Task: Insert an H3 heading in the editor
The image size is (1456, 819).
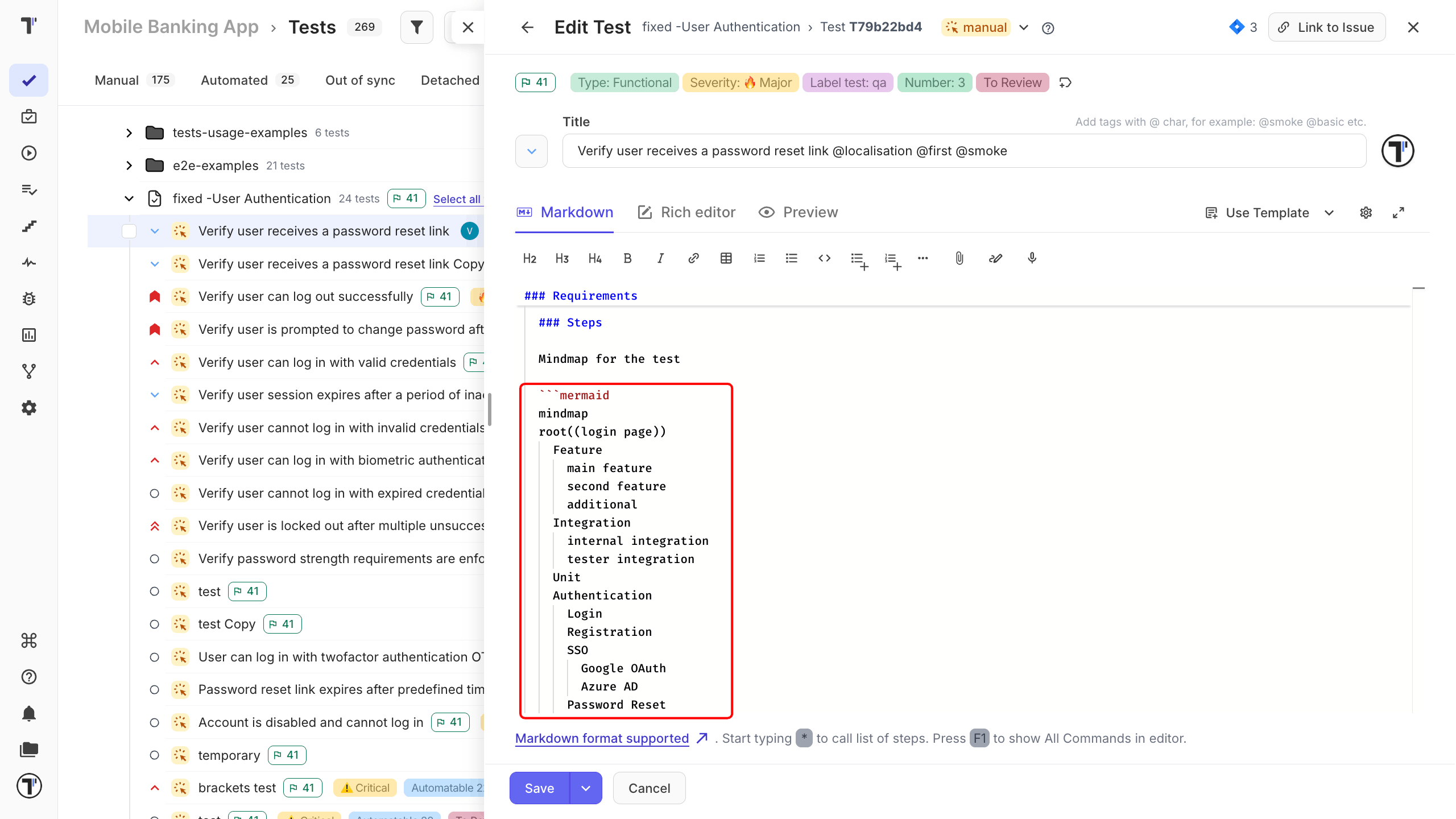Action: coord(562,259)
